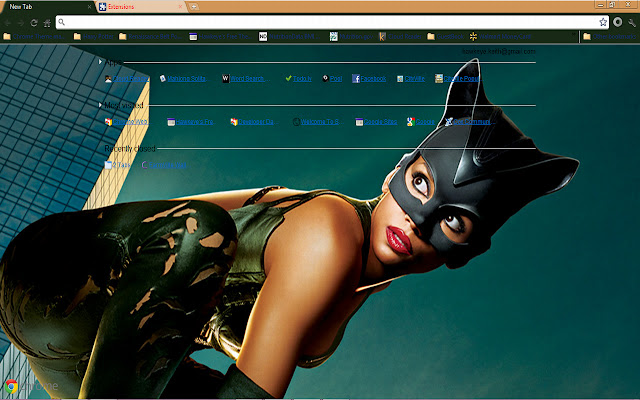Viewport: 640px width, 400px height.
Task: Reload the page with the refresh icon
Action: (34, 23)
